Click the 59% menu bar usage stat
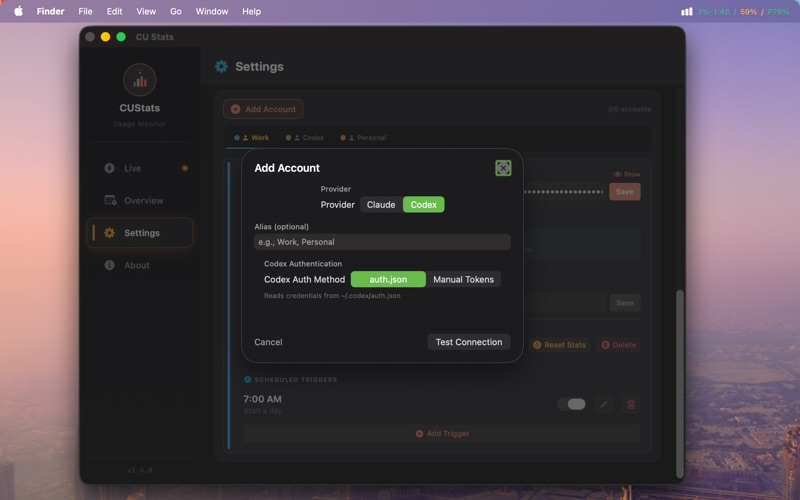The image size is (800, 500). 748,12
